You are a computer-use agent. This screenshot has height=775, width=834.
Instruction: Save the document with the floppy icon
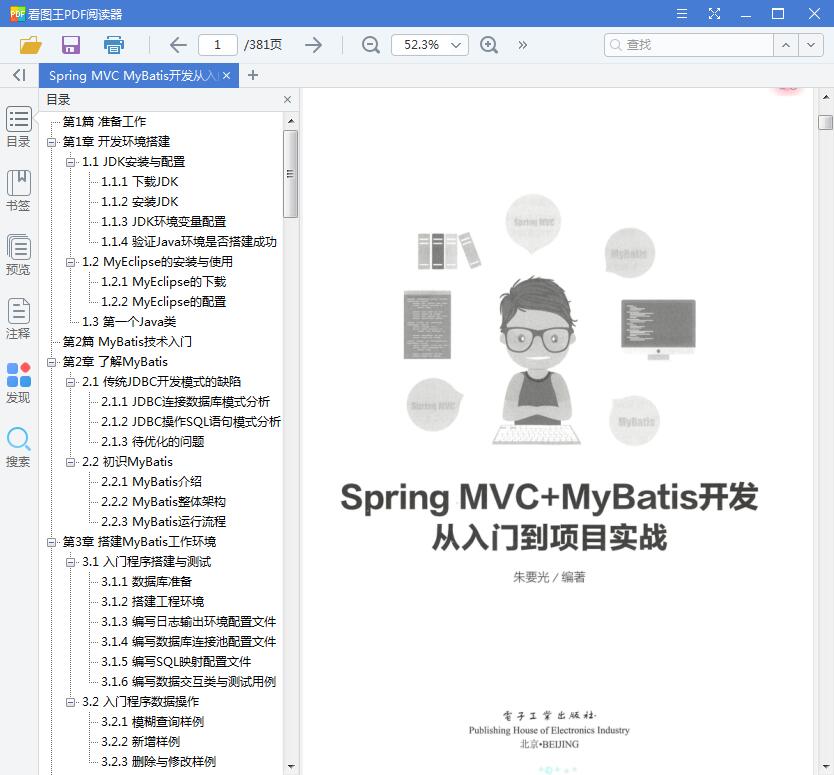[71, 45]
